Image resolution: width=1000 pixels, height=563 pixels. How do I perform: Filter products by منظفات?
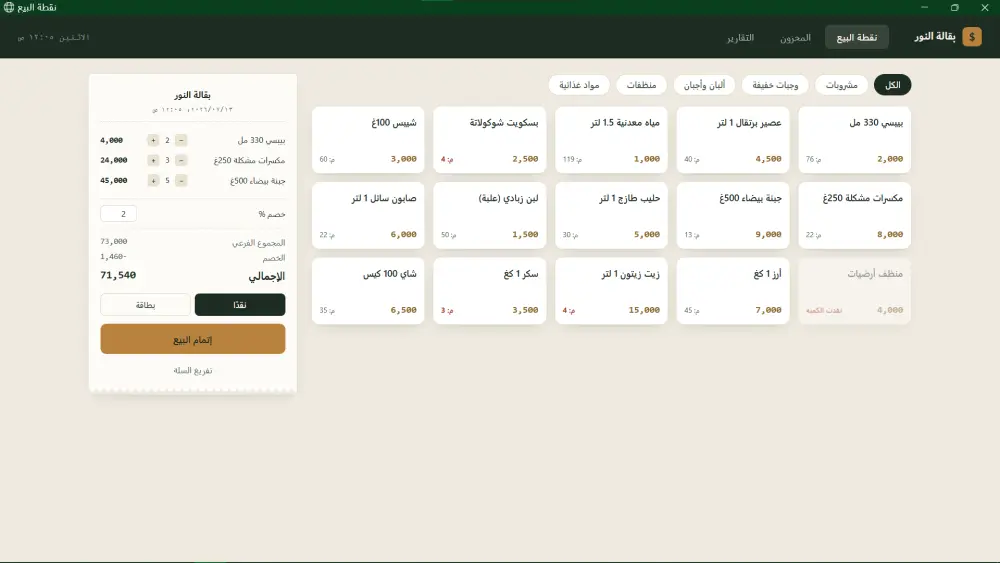641,85
